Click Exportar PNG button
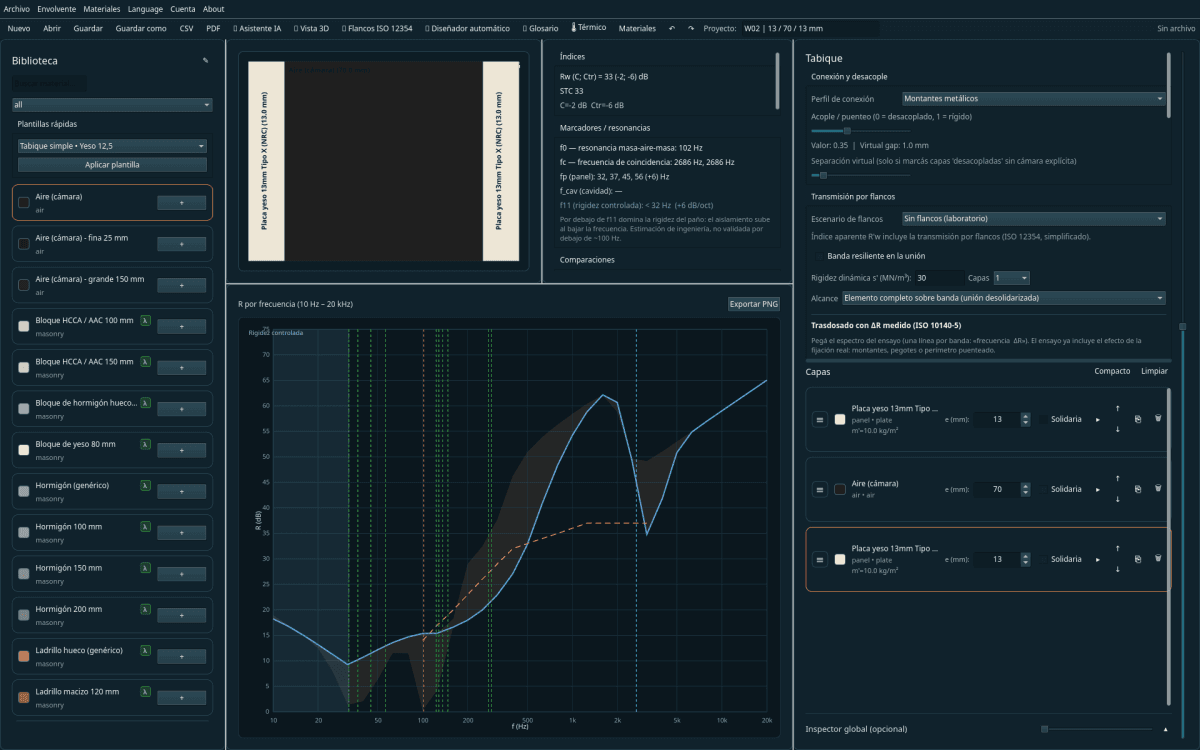Image resolution: width=1200 pixels, height=750 pixels. (x=754, y=304)
